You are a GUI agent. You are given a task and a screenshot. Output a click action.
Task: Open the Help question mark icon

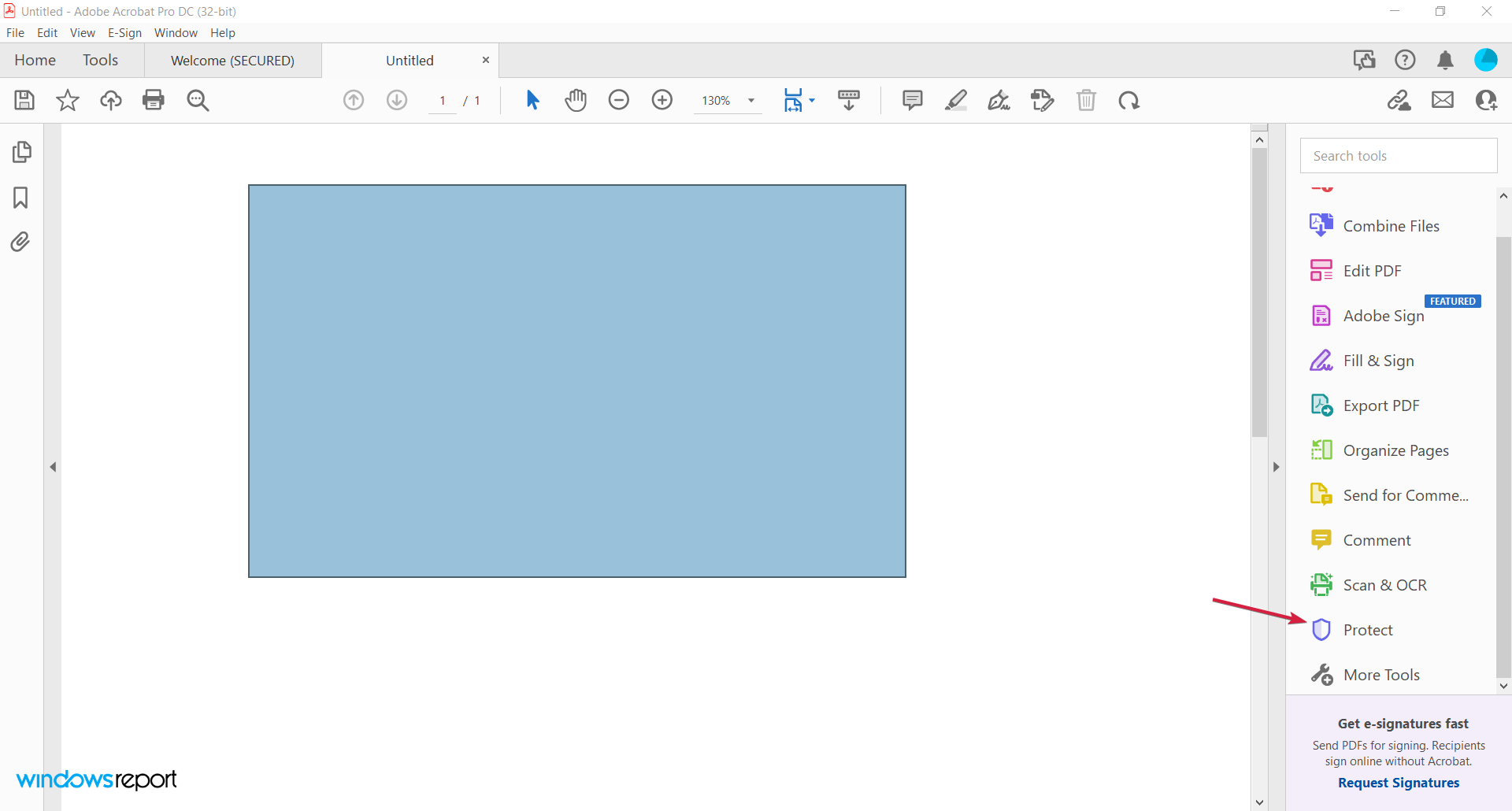coord(1405,60)
